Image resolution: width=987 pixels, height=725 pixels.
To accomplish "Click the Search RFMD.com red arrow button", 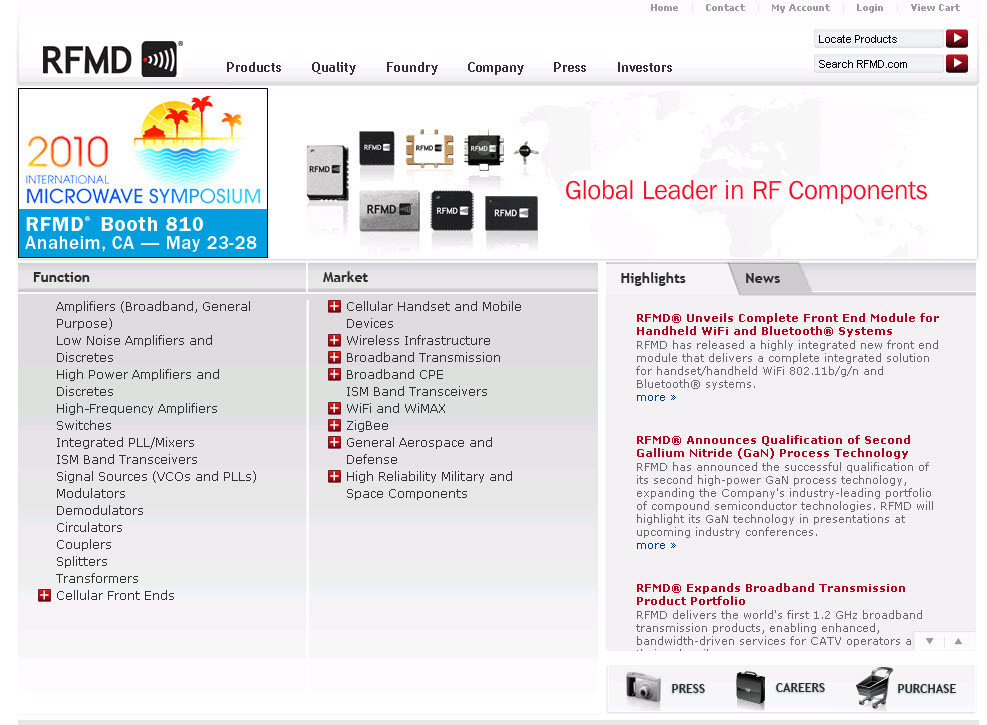I will [x=957, y=64].
